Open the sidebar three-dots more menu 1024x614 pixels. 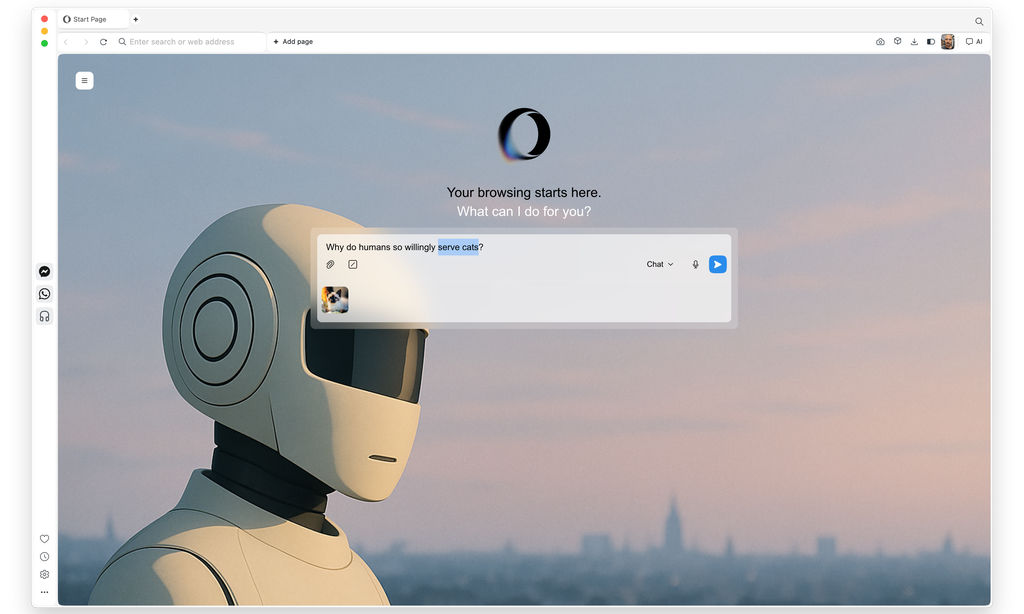44,592
